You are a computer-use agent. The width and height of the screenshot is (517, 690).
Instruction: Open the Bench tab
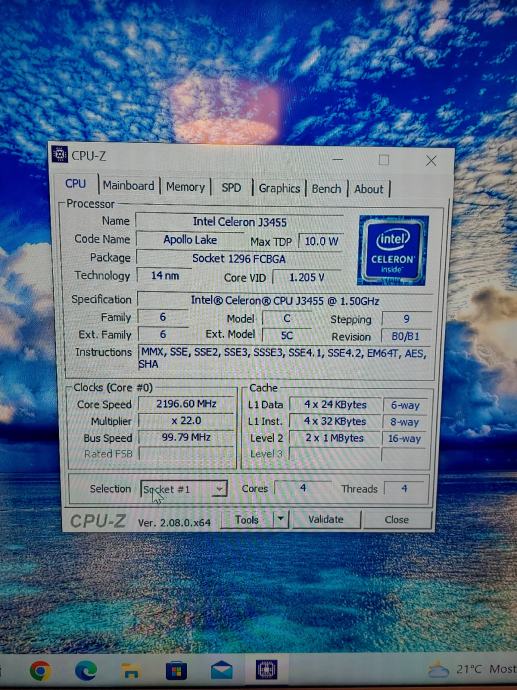[326, 189]
